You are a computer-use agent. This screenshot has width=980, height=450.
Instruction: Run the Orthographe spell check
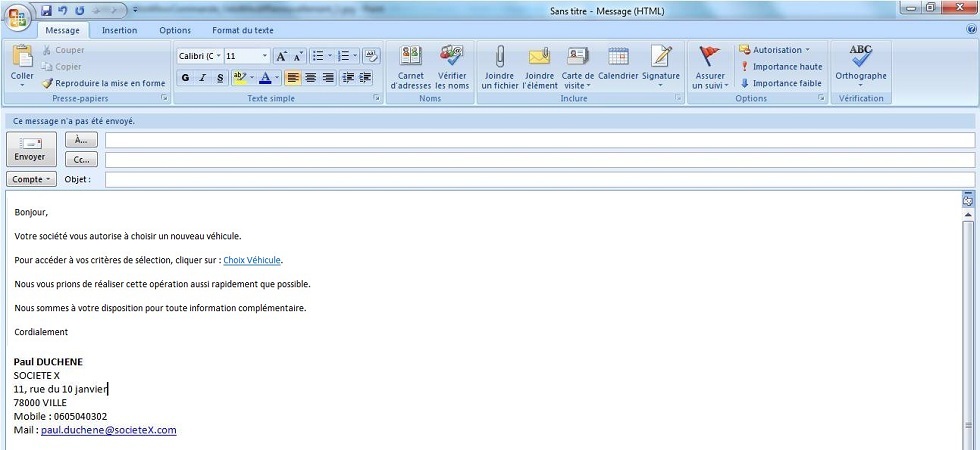tap(860, 58)
